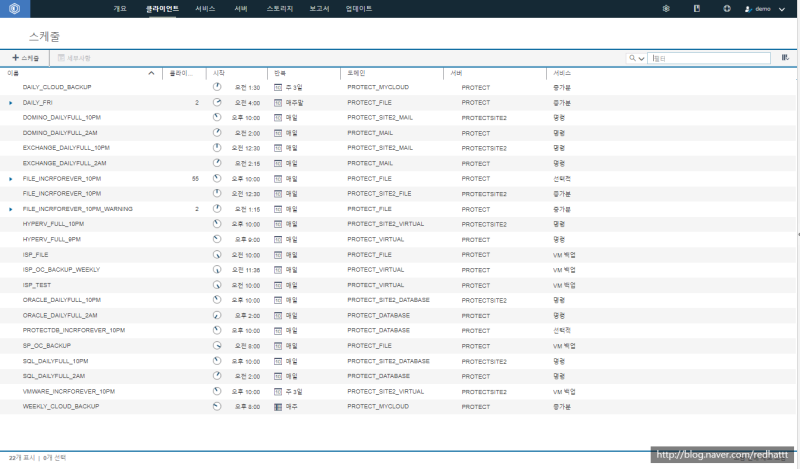Click the calendar icon for PROTECTDB_INCRFOREVER_10PM
The width and height of the screenshot is (800, 469).
[278, 331]
